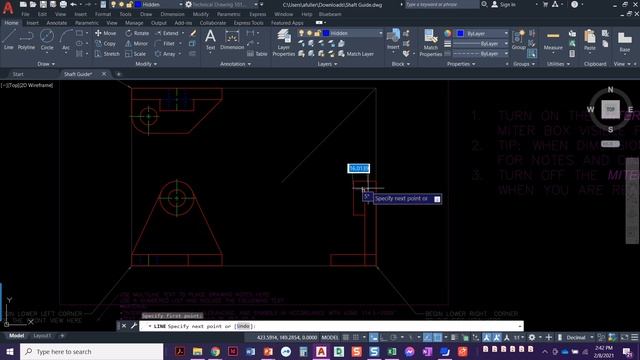Click the Base view tool
The width and height of the screenshot is (640, 360).
624,41
